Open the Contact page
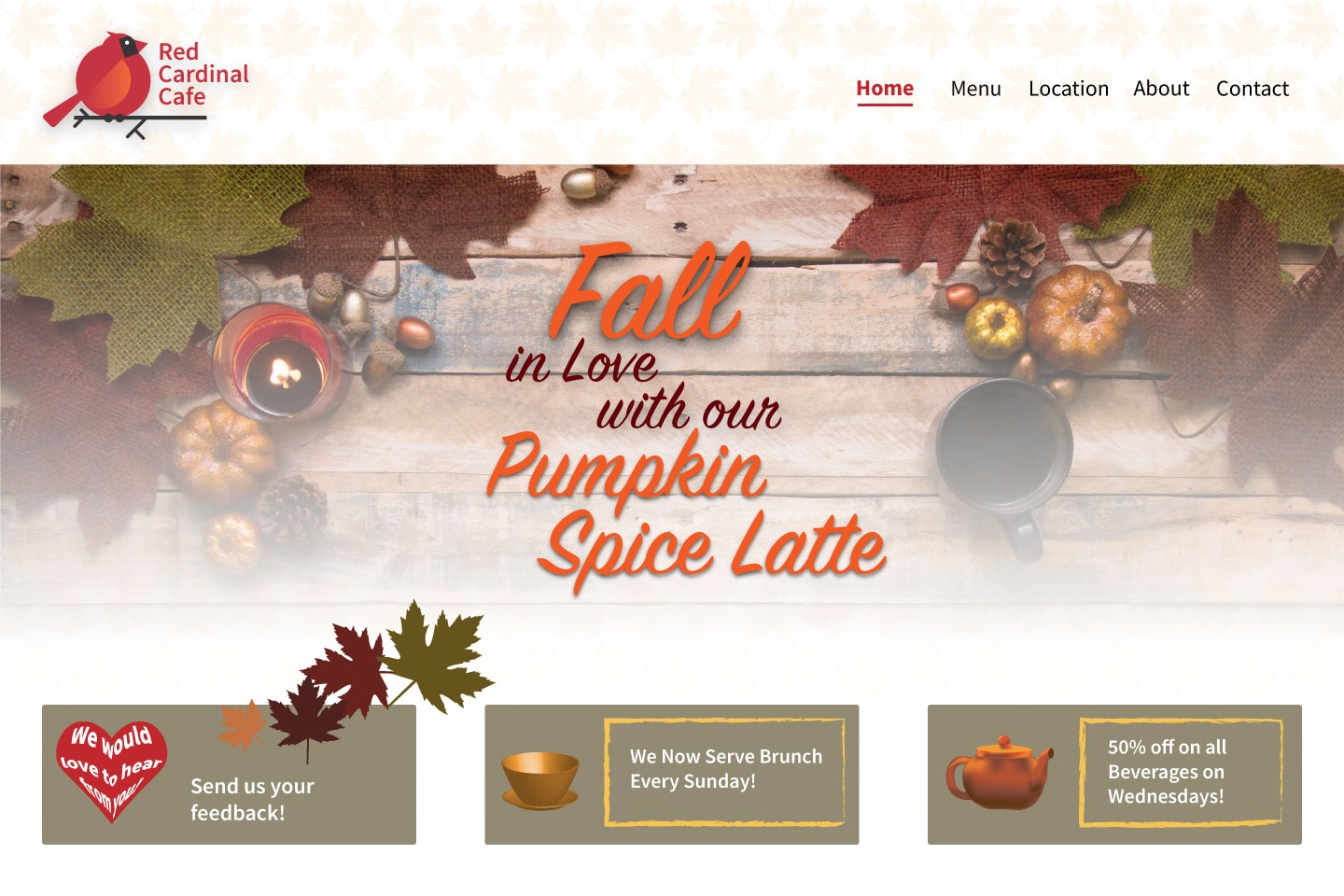The height and width of the screenshot is (896, 1344). coord(1252,89)
